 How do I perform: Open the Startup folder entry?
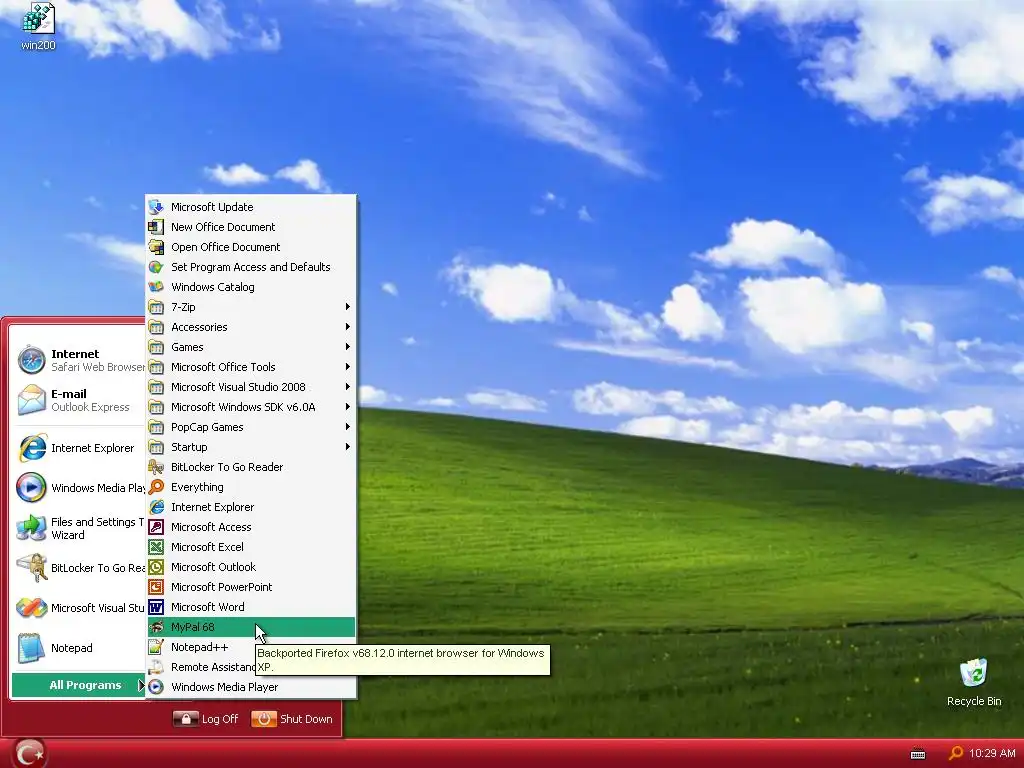[251, 447]
